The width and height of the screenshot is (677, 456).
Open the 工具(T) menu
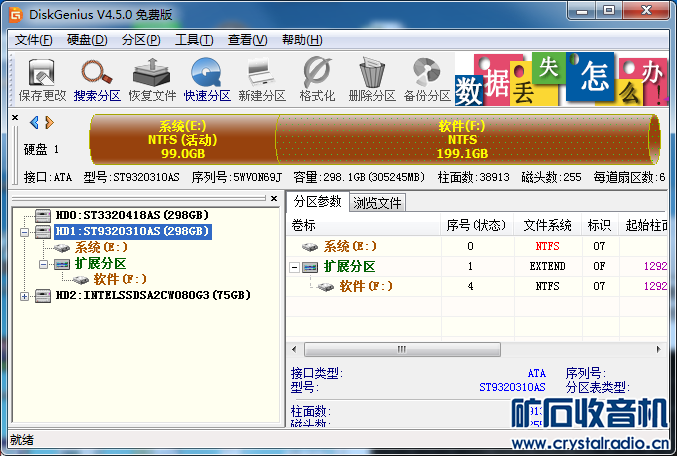(x=194, y=40)
